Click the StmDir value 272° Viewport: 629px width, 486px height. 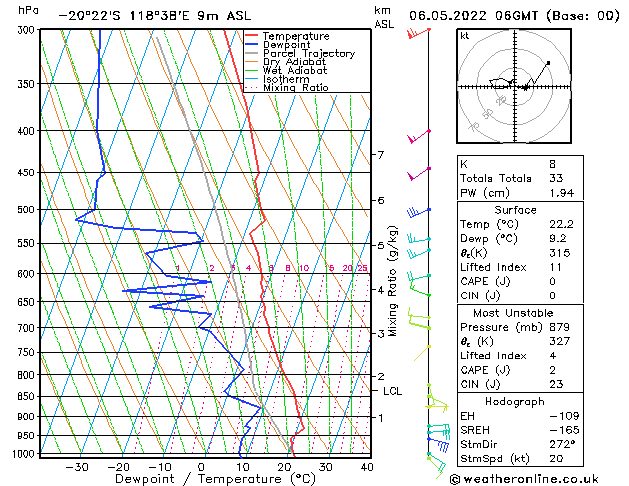562,444
